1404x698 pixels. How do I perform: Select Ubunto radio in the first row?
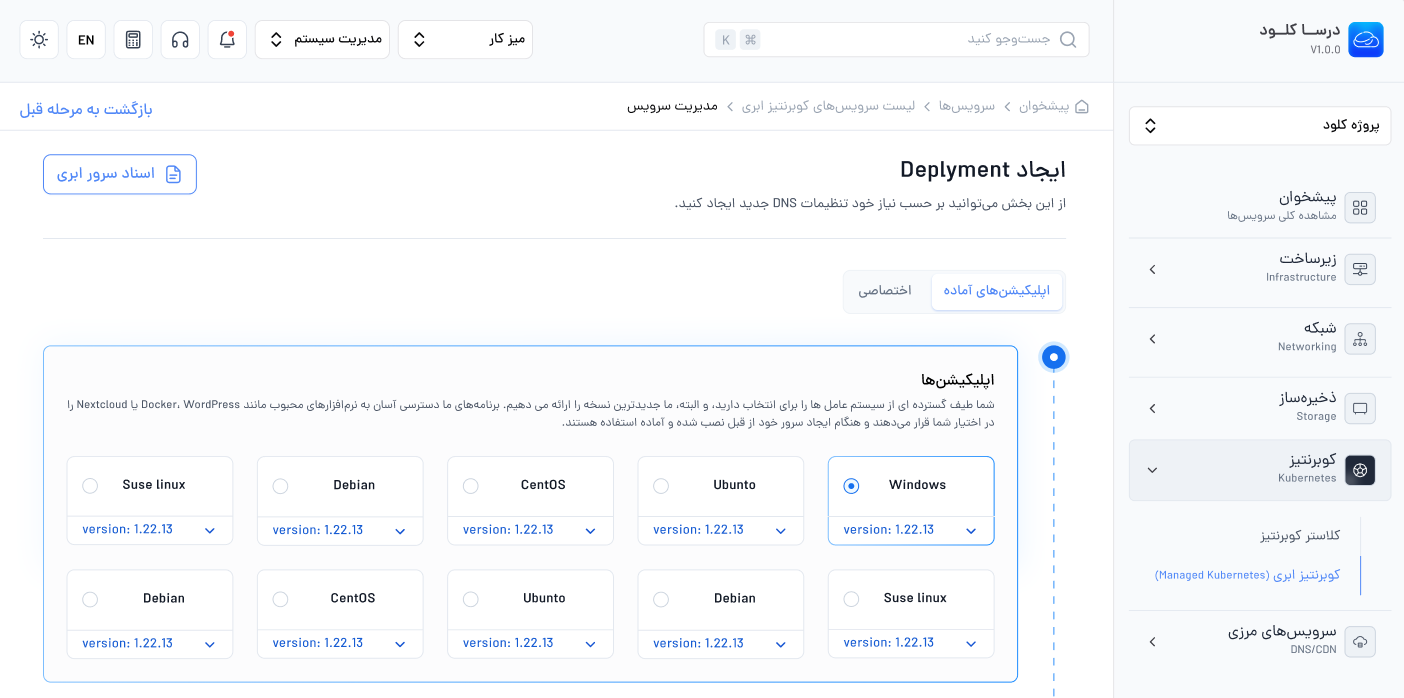[661, 486]
